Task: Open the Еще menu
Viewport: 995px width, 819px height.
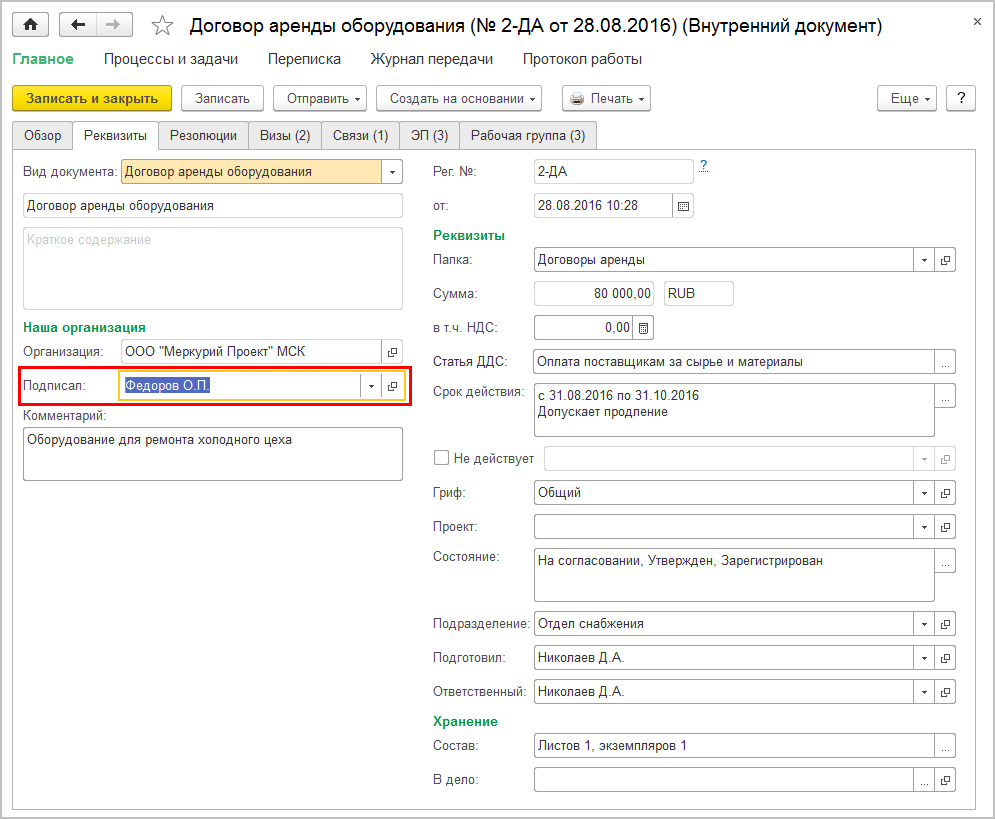Action: point(907,98)
